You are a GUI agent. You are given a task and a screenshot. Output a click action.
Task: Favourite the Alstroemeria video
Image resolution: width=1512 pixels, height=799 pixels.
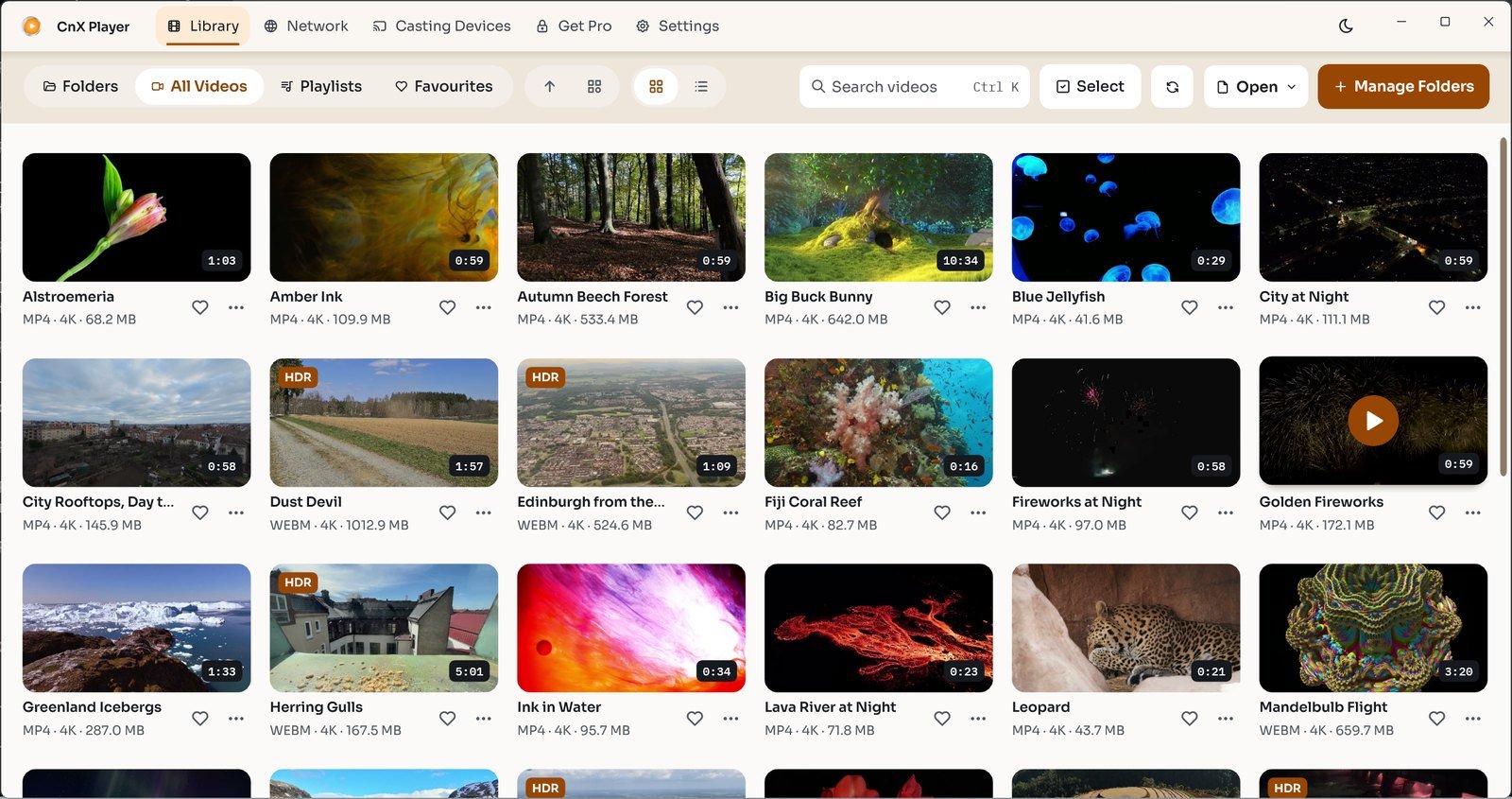coord(200,307)
